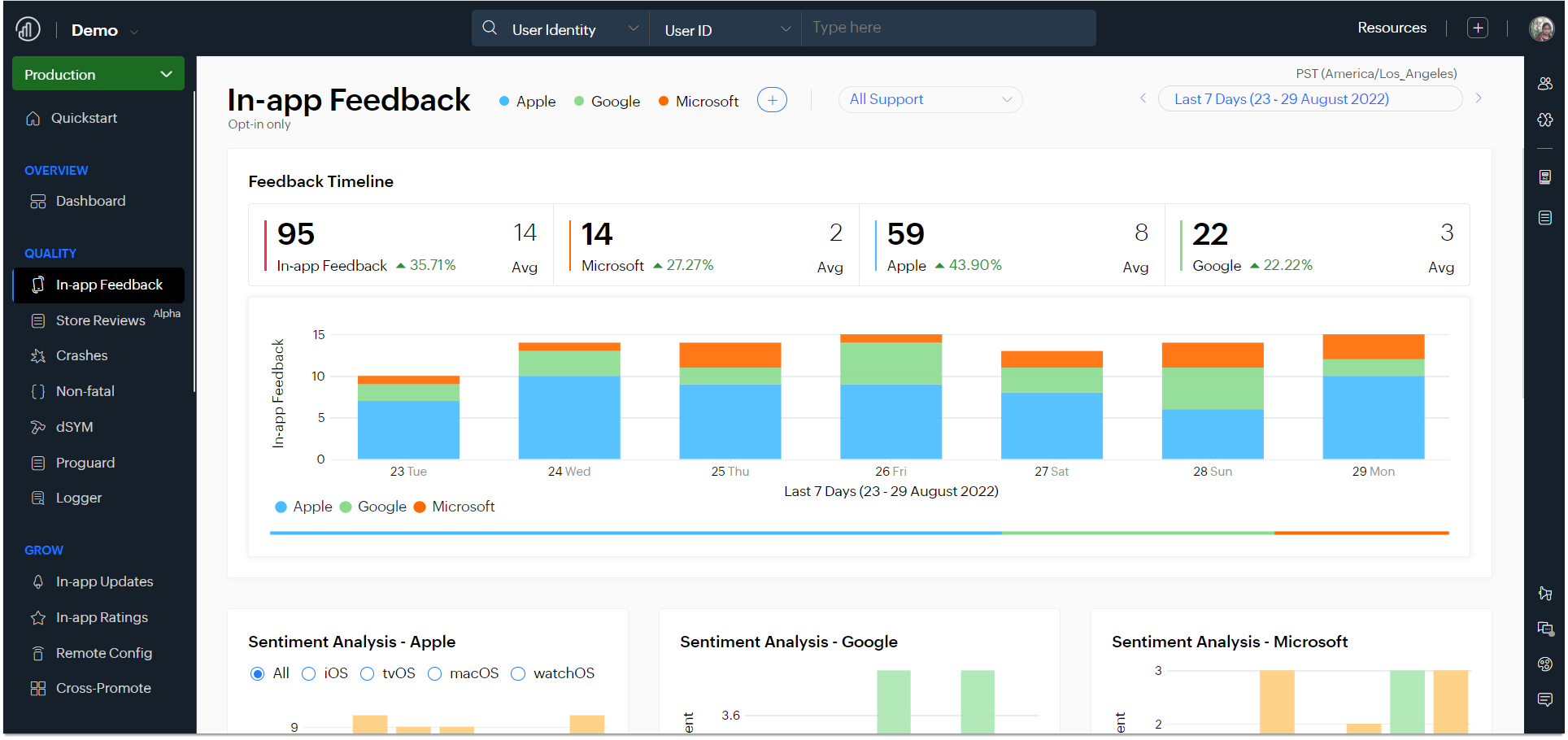Select the Non-fatal sidebar item
Screen dimensions: 1568x740
click(x=85, y=391)
